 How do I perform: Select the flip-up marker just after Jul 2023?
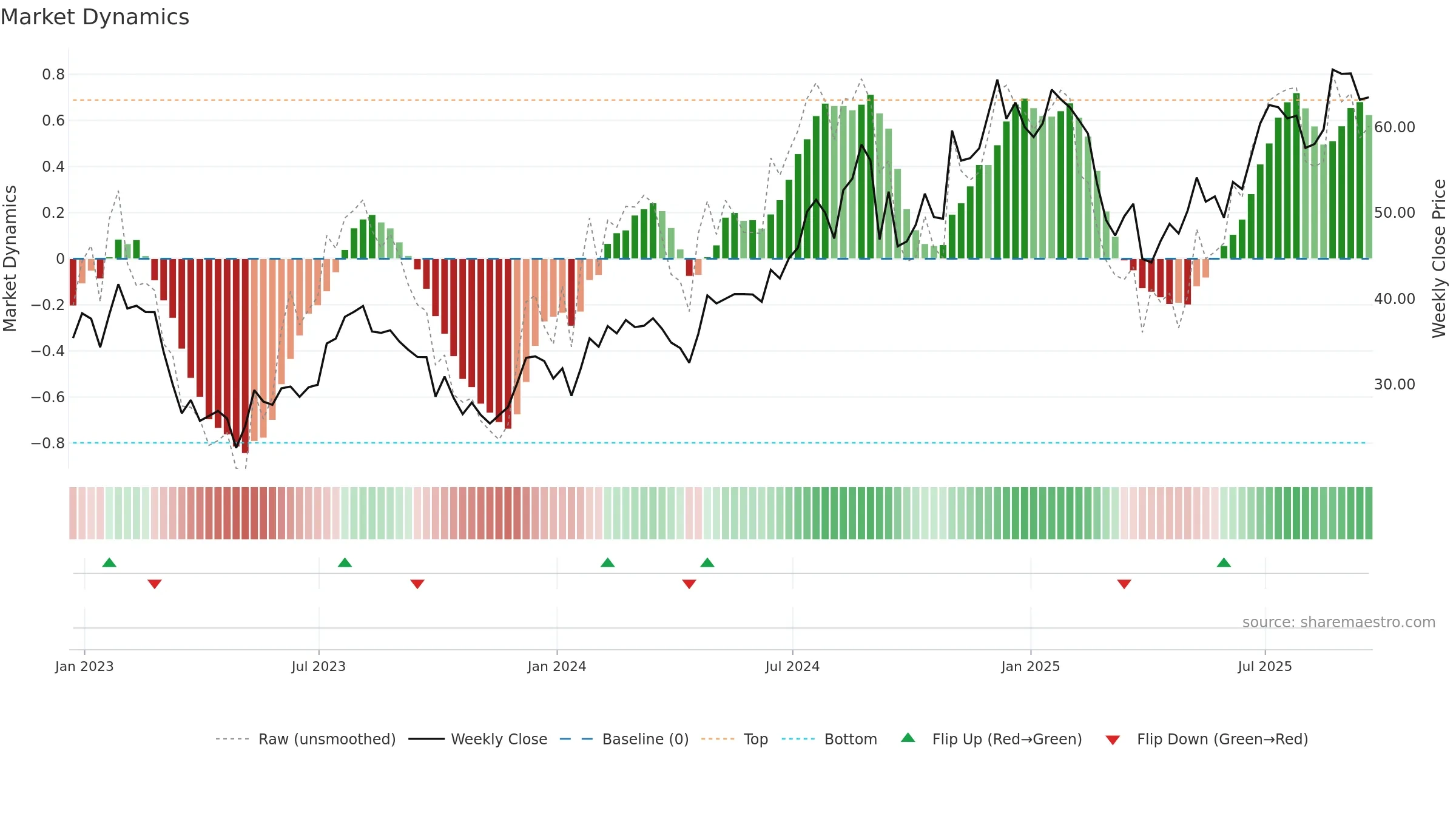[x=345, y=562]
